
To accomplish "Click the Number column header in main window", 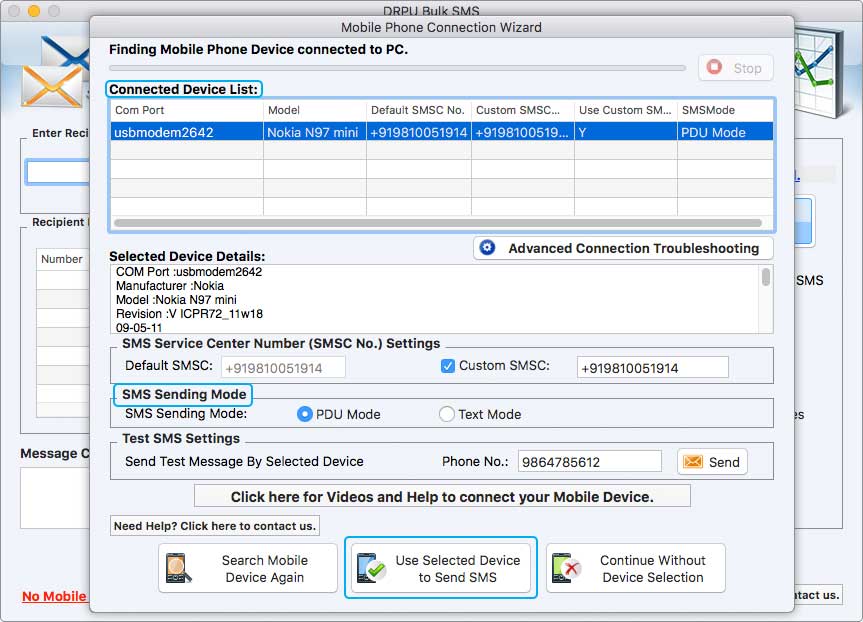I will click(62, 259).
